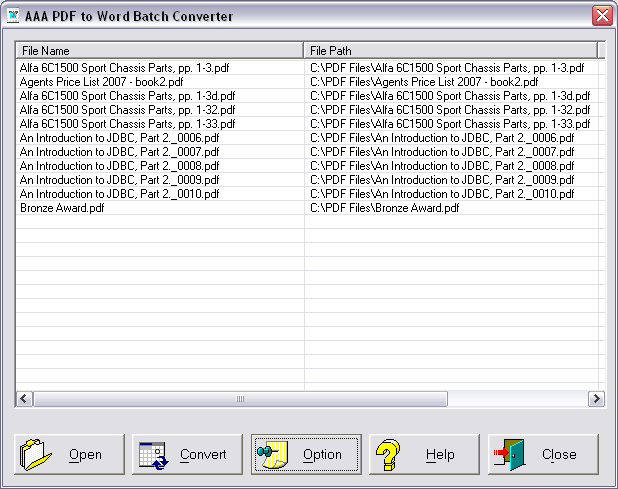Click the horizontal scrollbar left arrow
618x489 pixels.
coord(24,399)
